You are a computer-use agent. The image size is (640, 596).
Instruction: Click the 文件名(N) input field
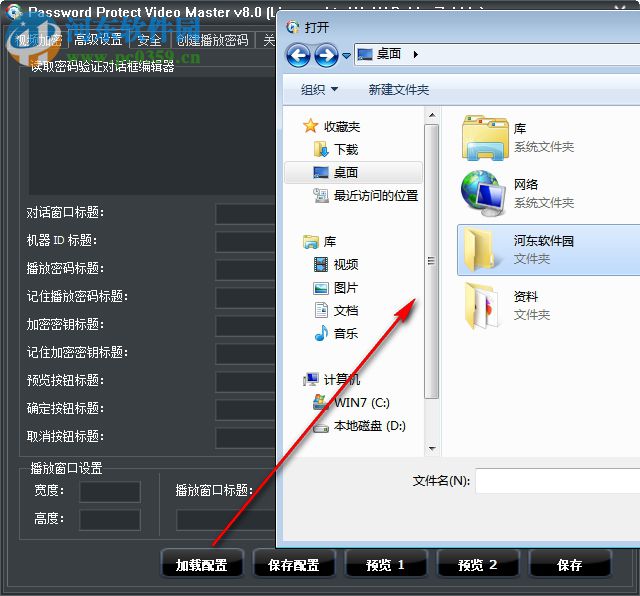click(558, 481)
